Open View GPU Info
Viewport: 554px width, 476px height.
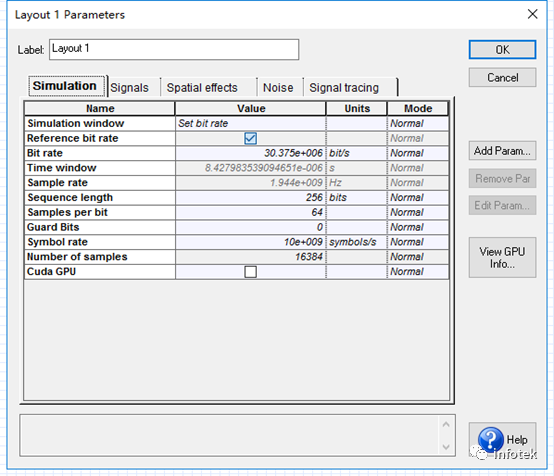tap(502, 257)
